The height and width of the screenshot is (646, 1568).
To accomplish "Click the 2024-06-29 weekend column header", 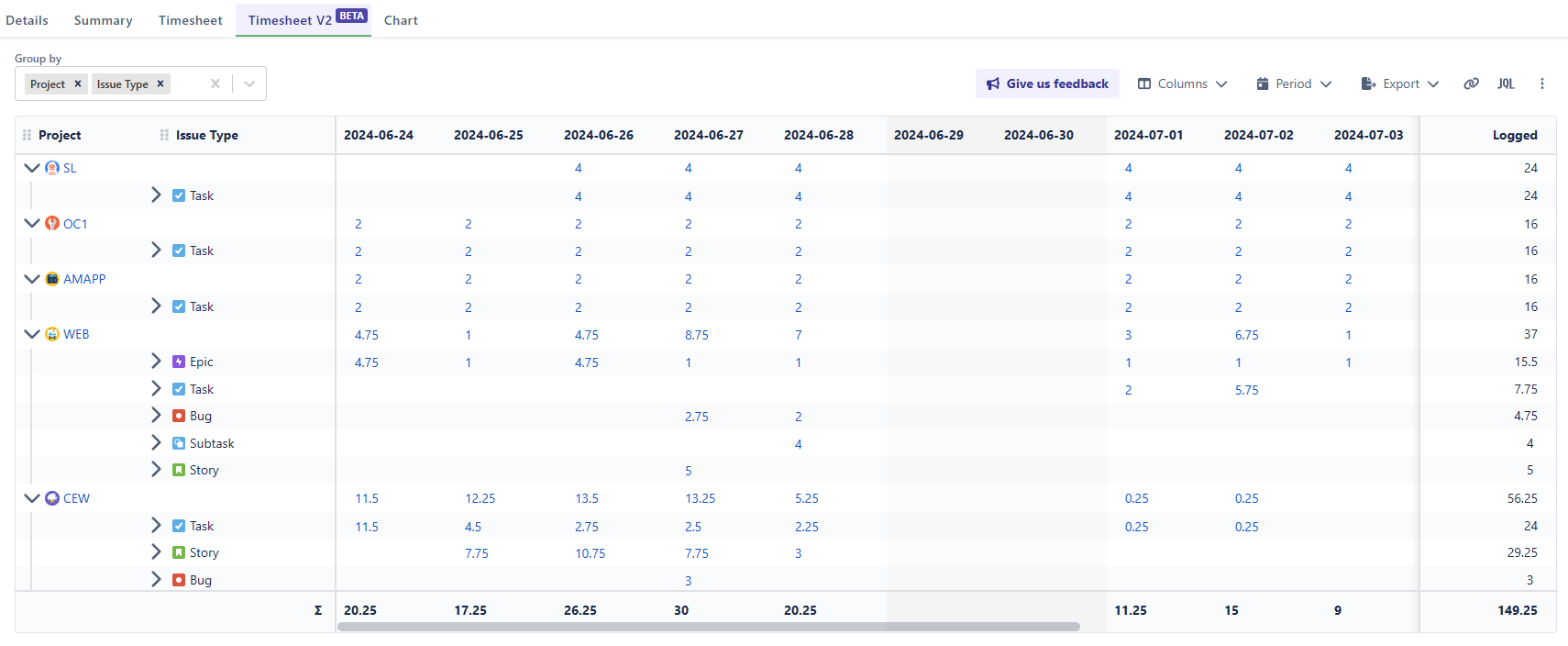I will (x=929, y=135).
